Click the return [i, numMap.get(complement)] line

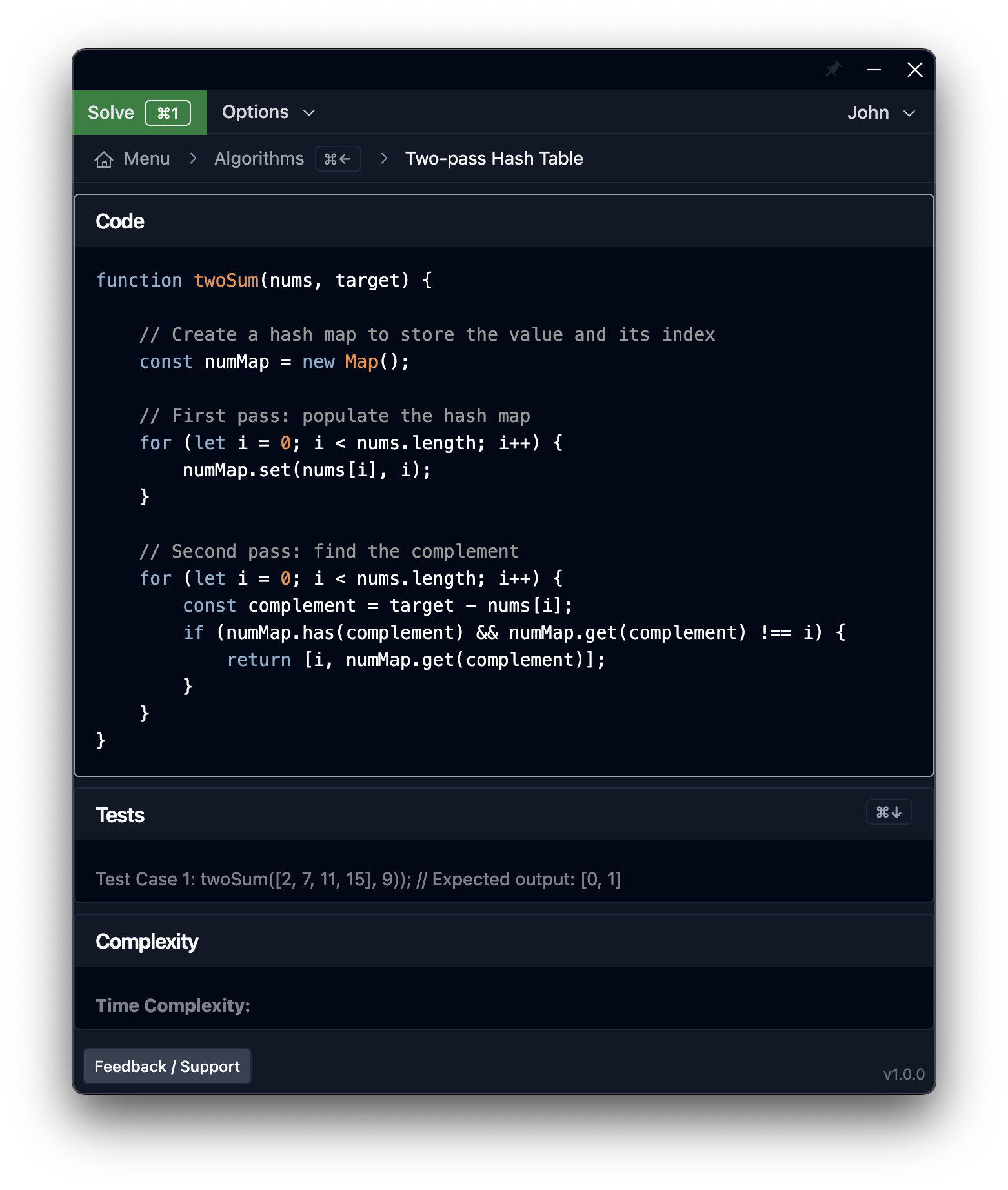416,660
